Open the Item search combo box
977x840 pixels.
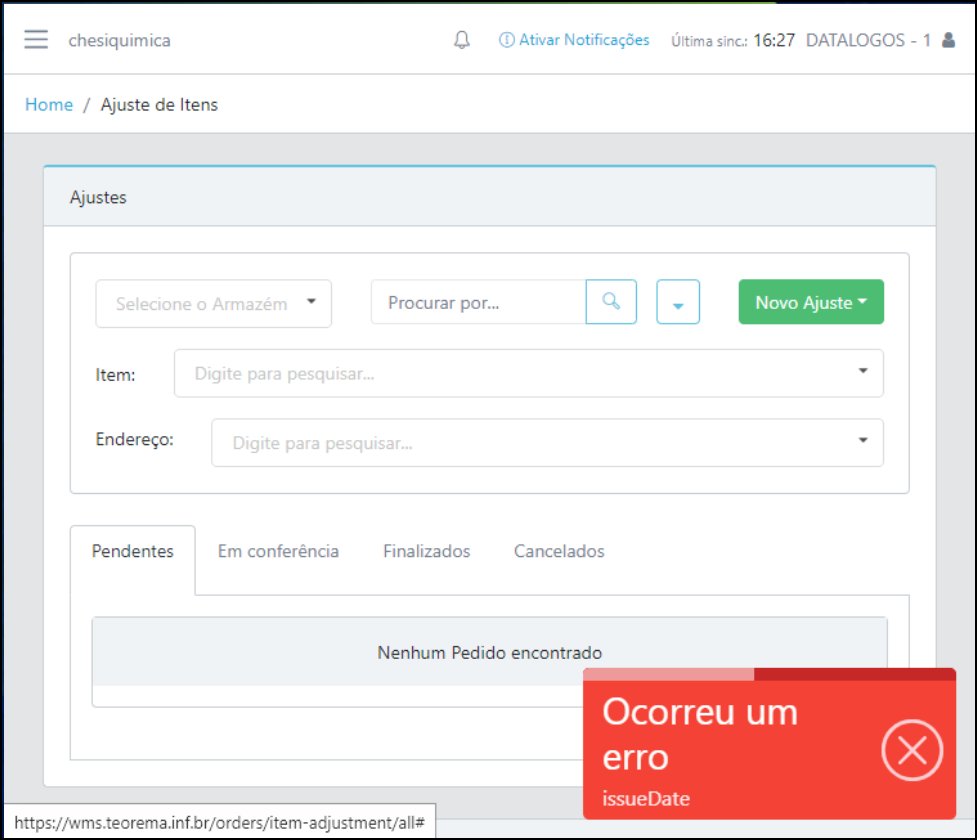528,373
